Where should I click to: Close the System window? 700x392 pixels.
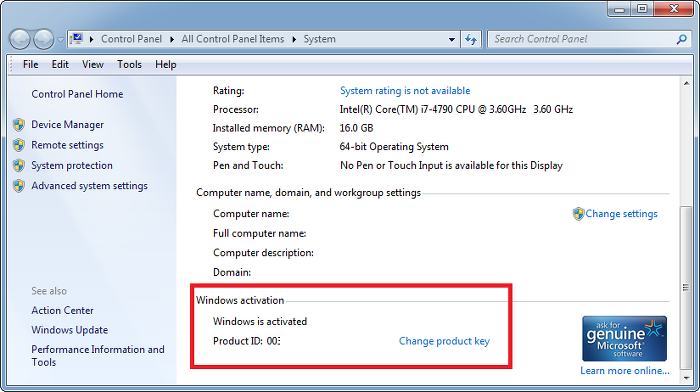click(674, 9)
